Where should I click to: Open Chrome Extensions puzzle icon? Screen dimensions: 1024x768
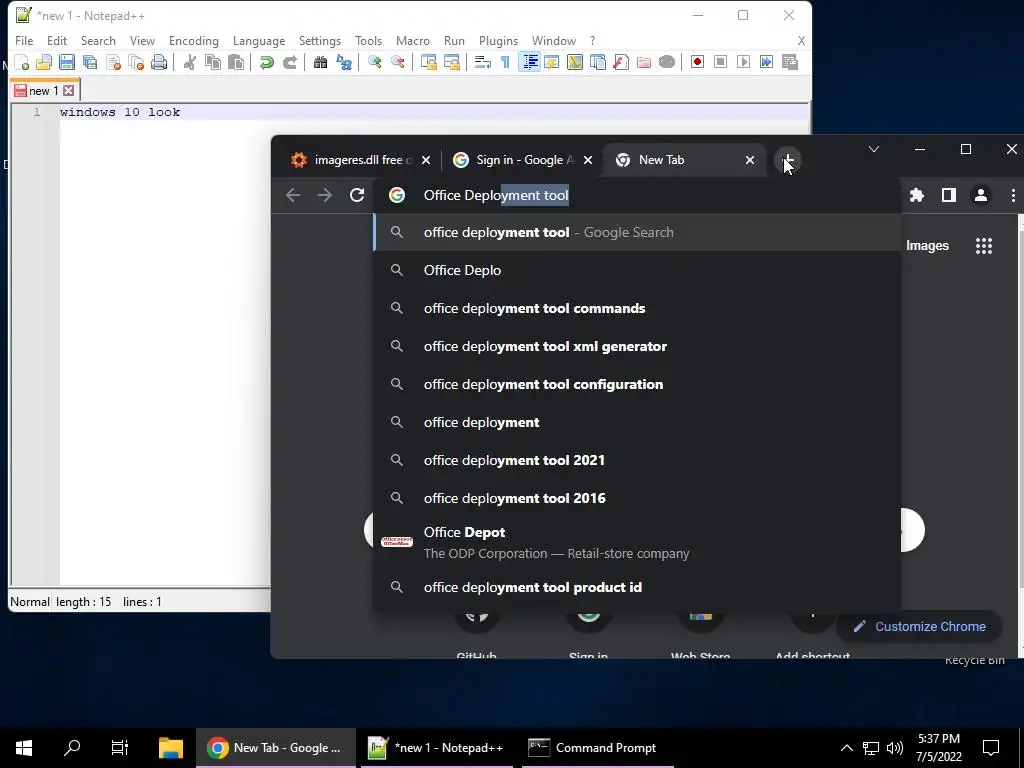point(917,195)
